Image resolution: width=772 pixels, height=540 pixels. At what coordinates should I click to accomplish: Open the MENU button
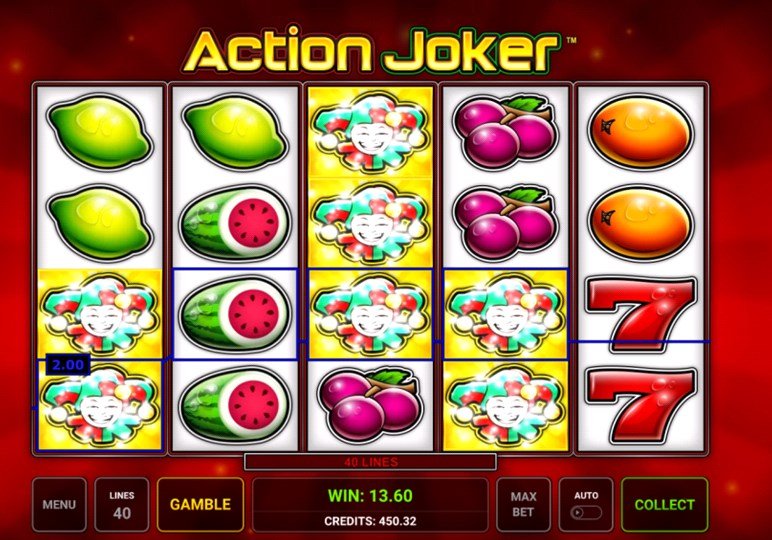(x=59, y=505)
